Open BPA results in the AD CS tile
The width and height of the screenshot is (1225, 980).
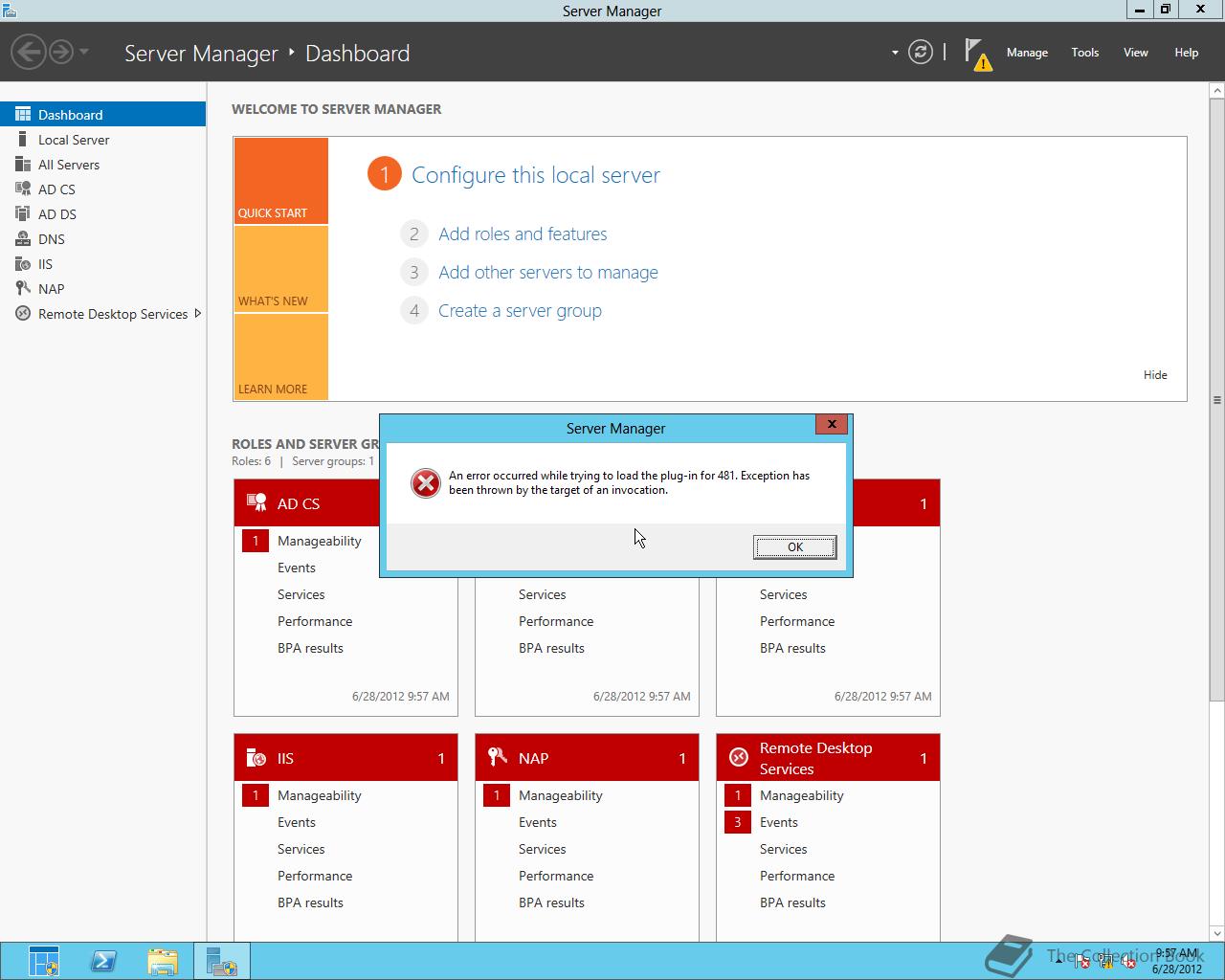310,648
